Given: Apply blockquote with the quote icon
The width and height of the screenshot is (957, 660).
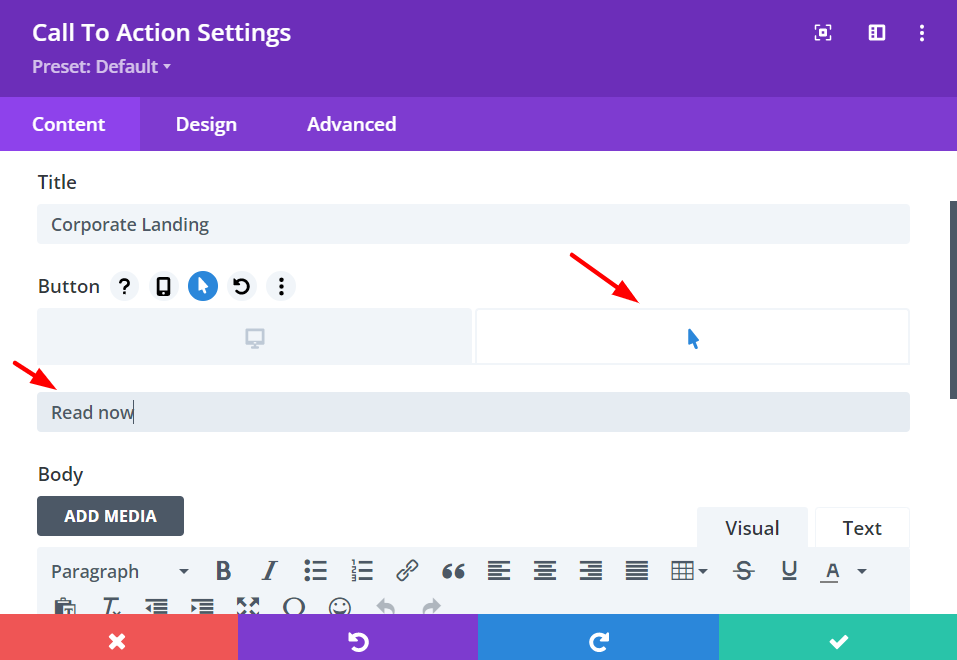Looking at the screenshot, I should tap(453, 571).
